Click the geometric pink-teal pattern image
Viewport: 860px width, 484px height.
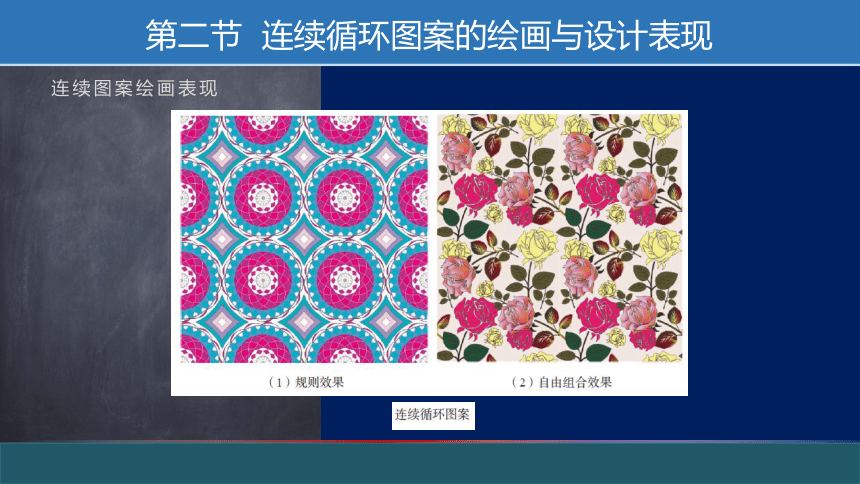click(x=304, y=239)
